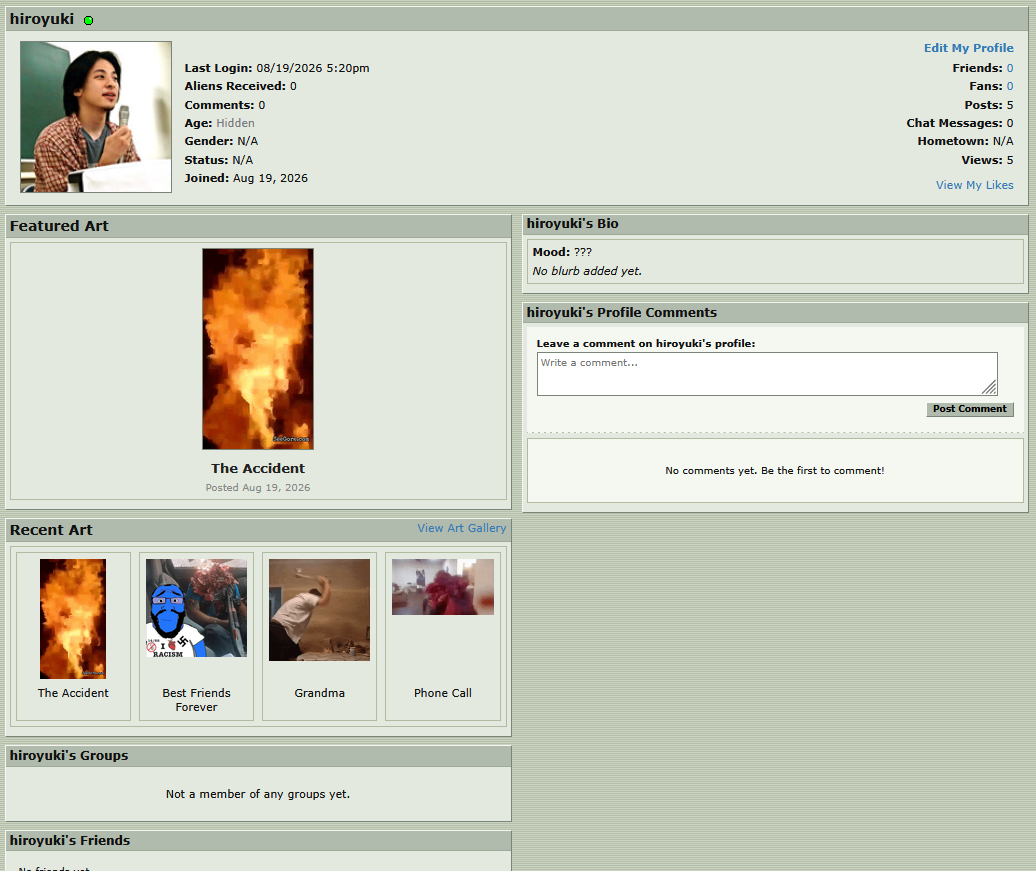The image size is (1036, 871).
Task: Click the Chat Messages: 0 stat
Action: pyautogui.click(x=959, y=123)
